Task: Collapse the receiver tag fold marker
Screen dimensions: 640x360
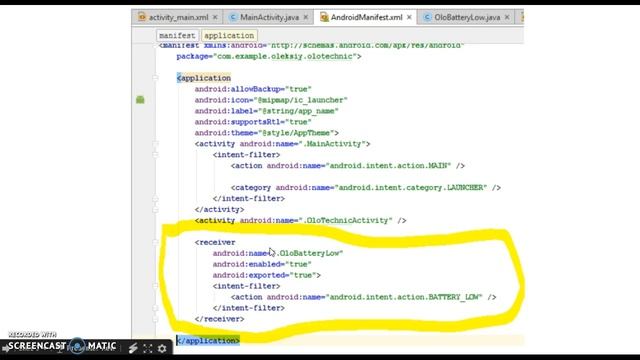Action: pyautogui.click(x=155, y=242)
